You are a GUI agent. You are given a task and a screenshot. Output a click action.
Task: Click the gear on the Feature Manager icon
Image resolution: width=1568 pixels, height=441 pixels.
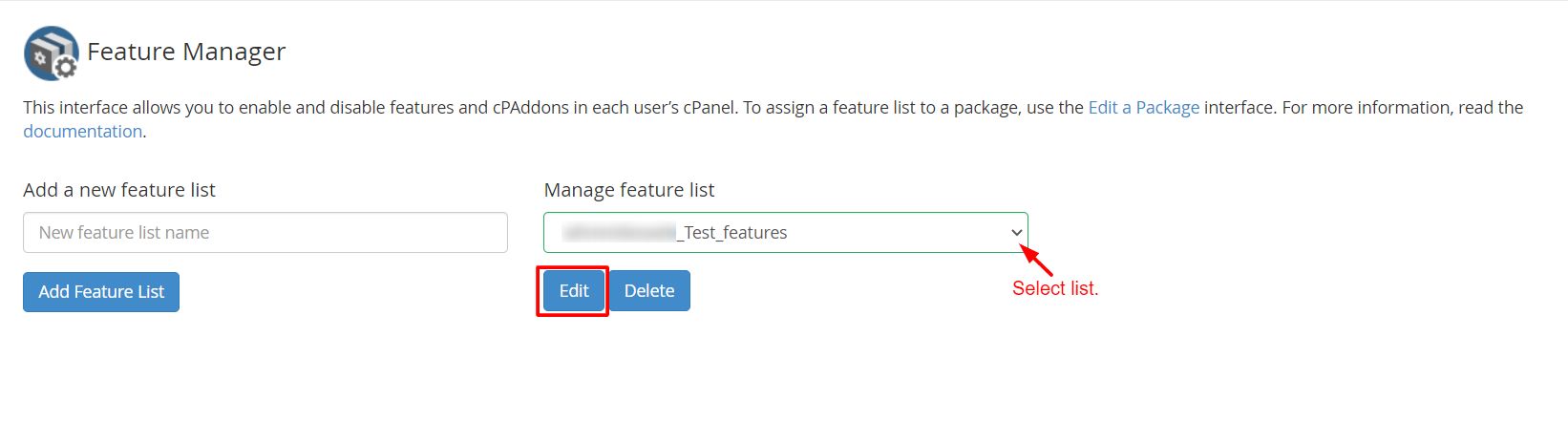tap(66, 68)
